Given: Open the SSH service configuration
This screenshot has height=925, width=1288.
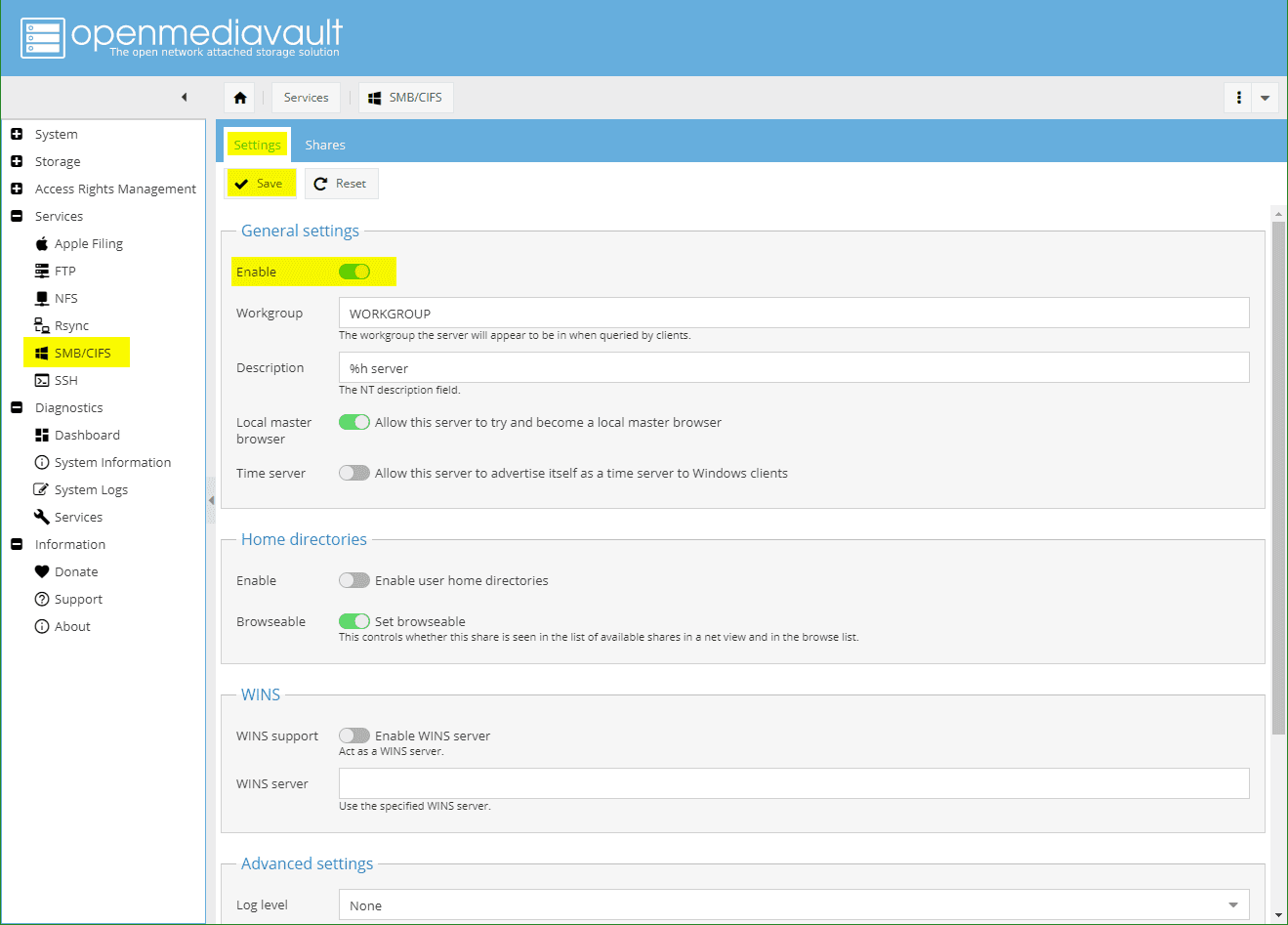Looking at the screenshot, I should [66, 380].
